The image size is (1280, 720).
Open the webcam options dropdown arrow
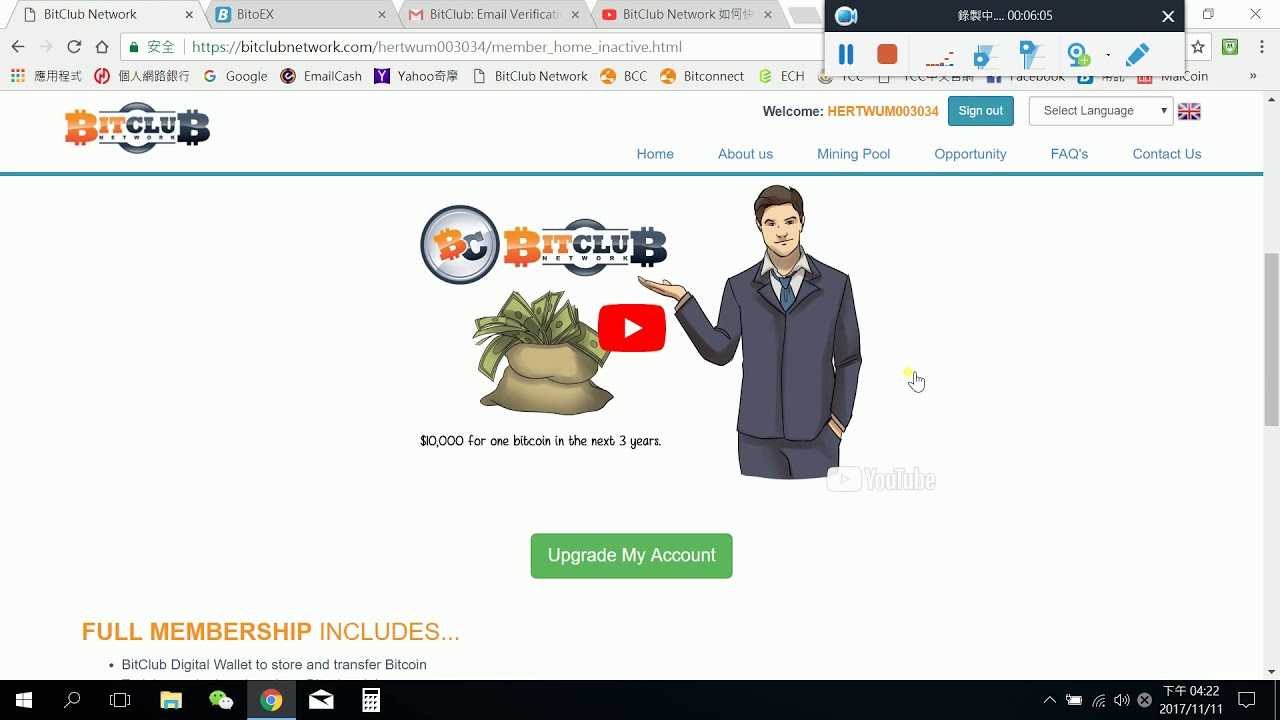tap(1108, 56)
